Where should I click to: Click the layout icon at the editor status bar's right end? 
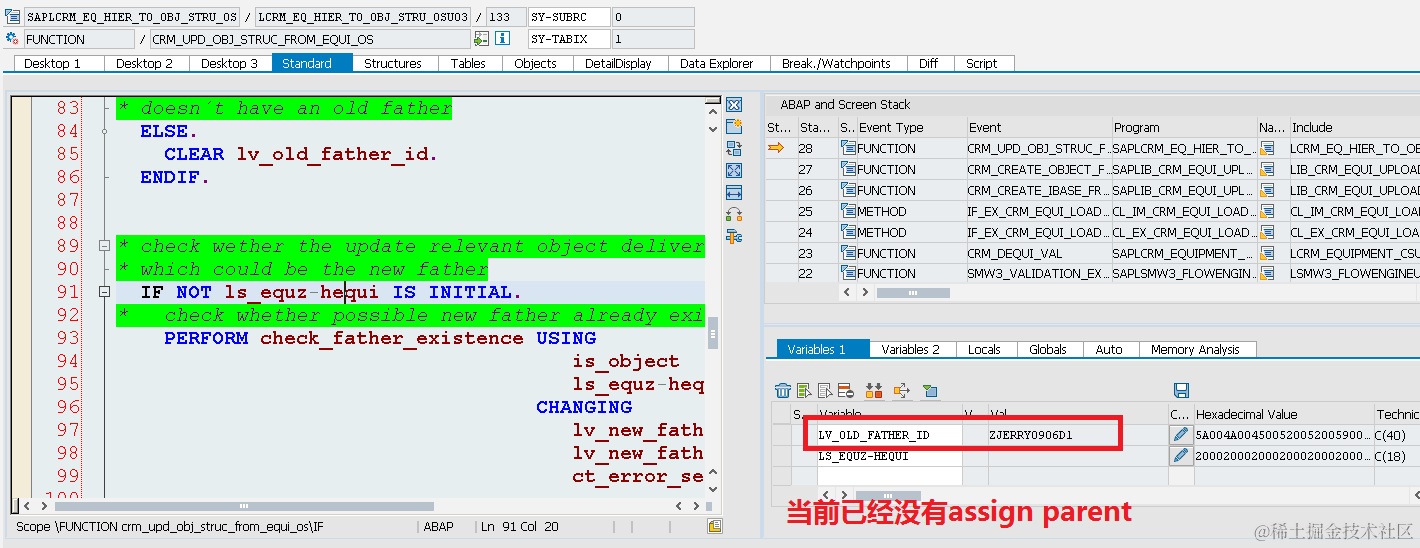pos(714,526)
